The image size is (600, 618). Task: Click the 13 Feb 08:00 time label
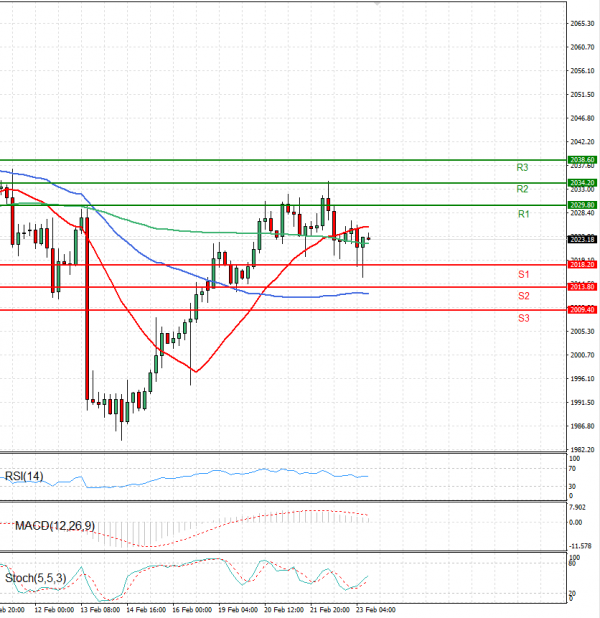[100, 610]
